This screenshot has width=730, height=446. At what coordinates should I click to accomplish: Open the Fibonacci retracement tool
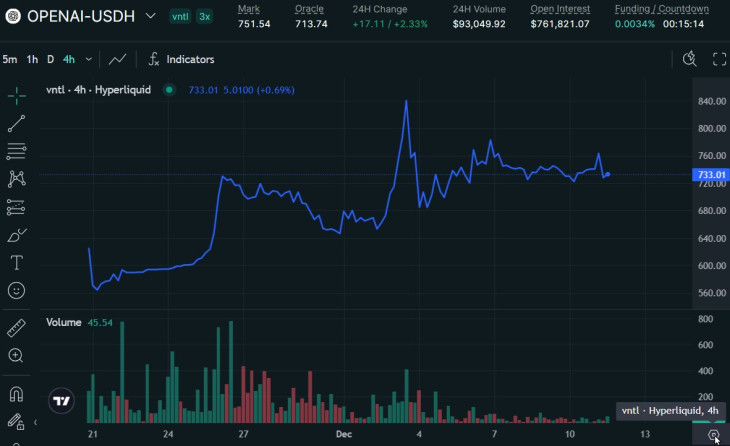click(x=17, y=152)
